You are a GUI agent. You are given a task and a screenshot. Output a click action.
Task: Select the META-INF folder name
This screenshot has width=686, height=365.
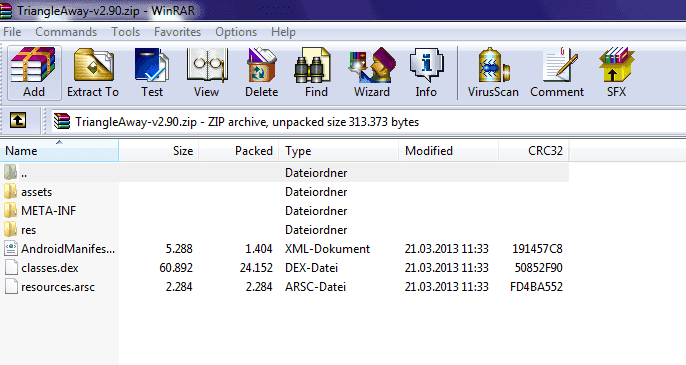(x=49, y=211)
